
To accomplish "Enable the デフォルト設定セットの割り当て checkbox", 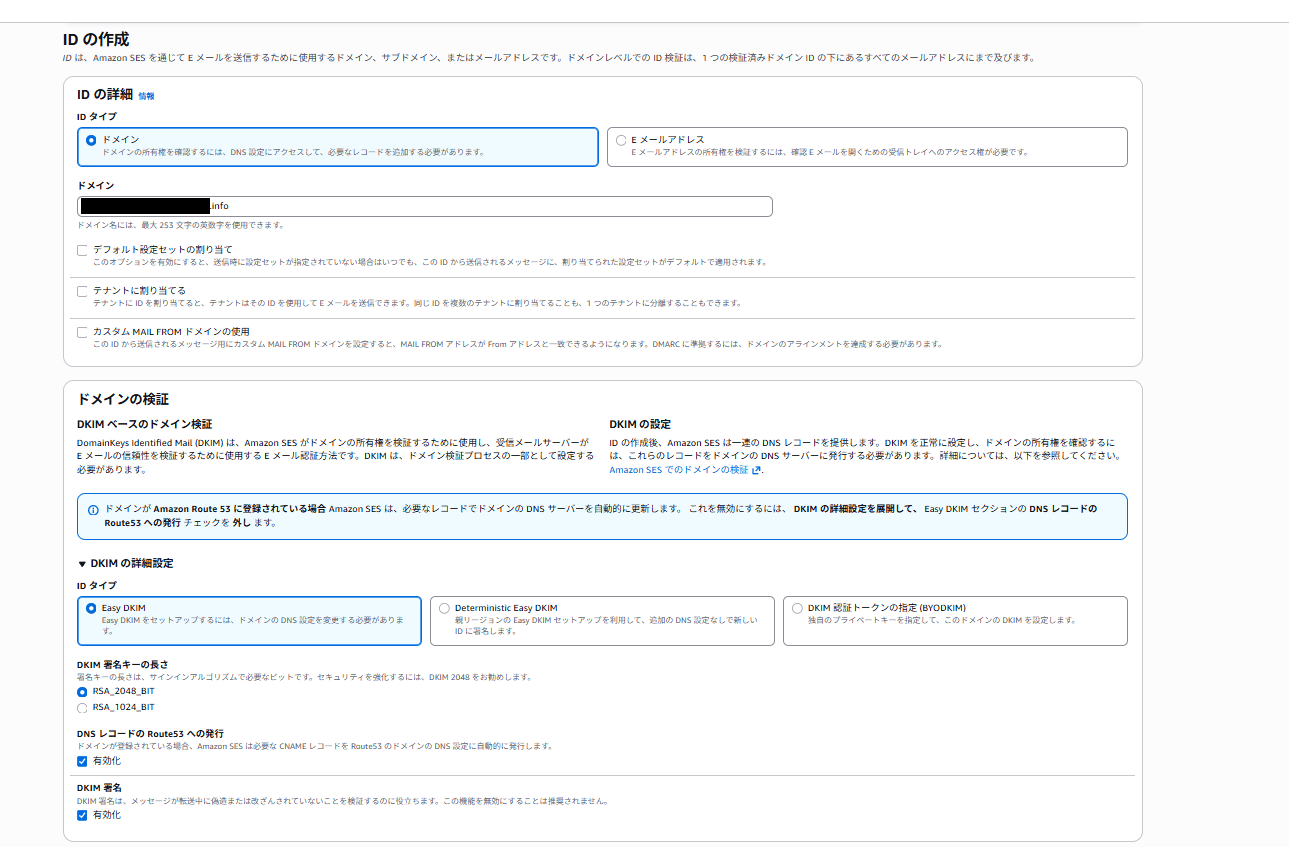I will (83, 250).
